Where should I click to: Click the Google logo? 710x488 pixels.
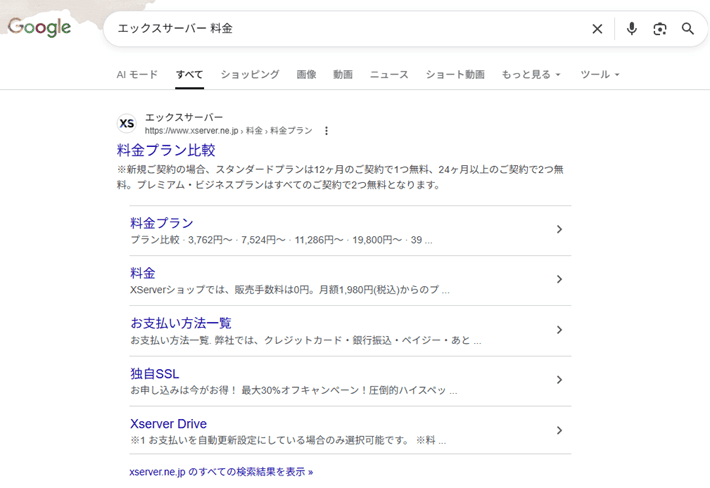pyautogui.click(x=39, y=27)
